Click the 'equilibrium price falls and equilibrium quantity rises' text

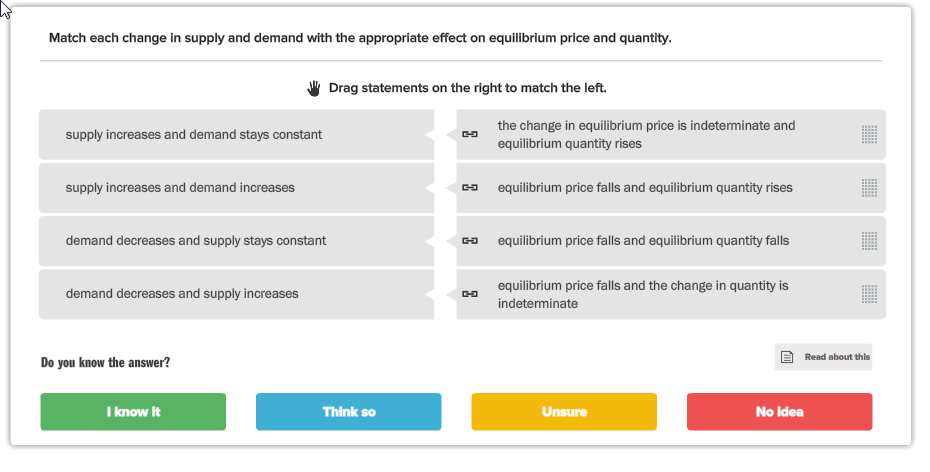click(645, 188)
